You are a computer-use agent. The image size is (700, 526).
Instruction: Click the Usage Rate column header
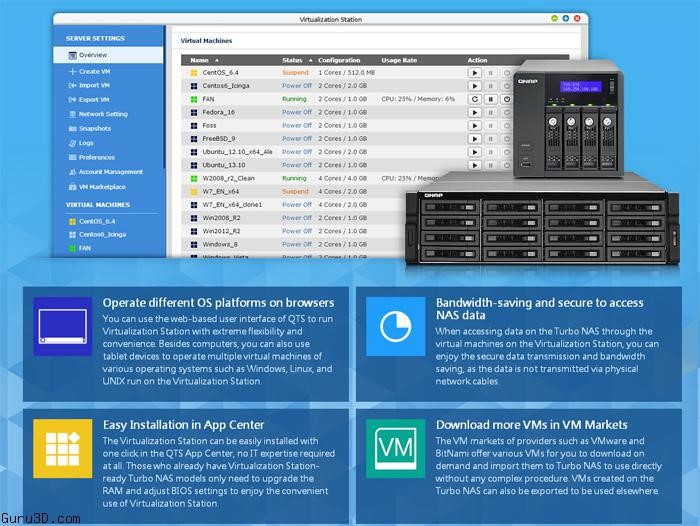tap(399, 60)
